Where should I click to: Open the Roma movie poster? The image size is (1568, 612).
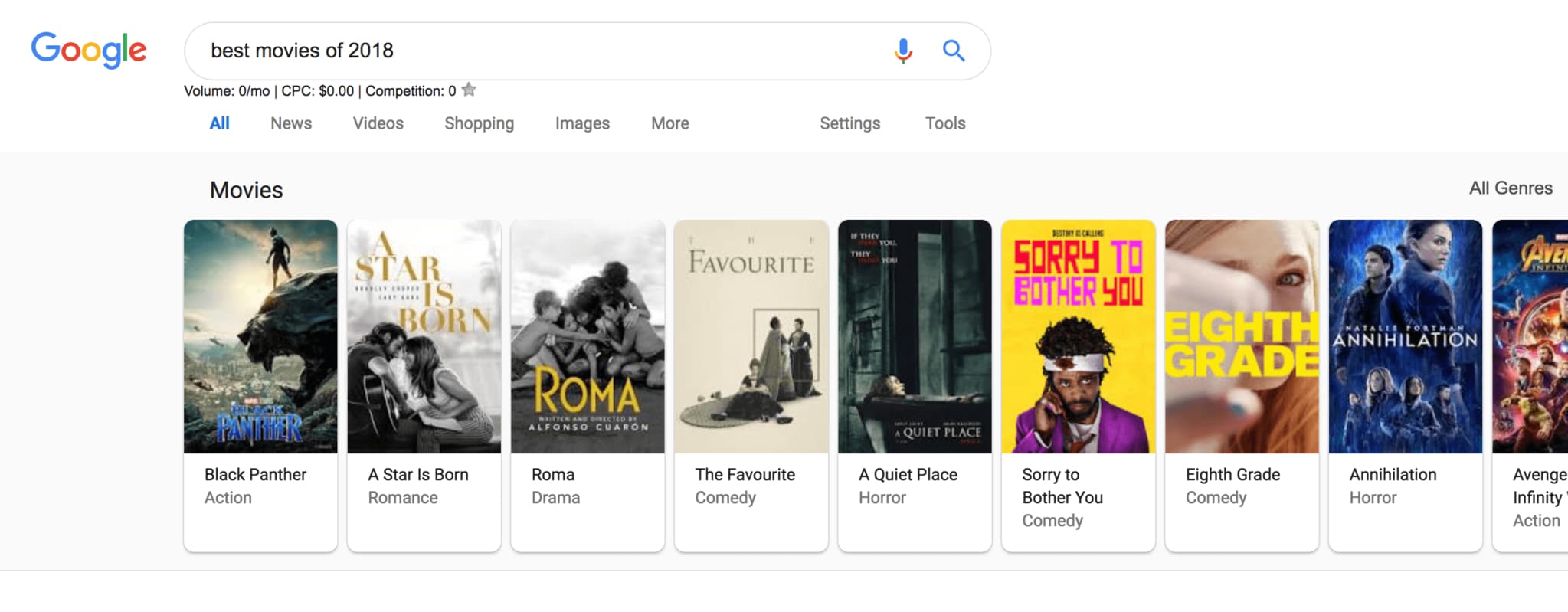[x=588, y=336]
